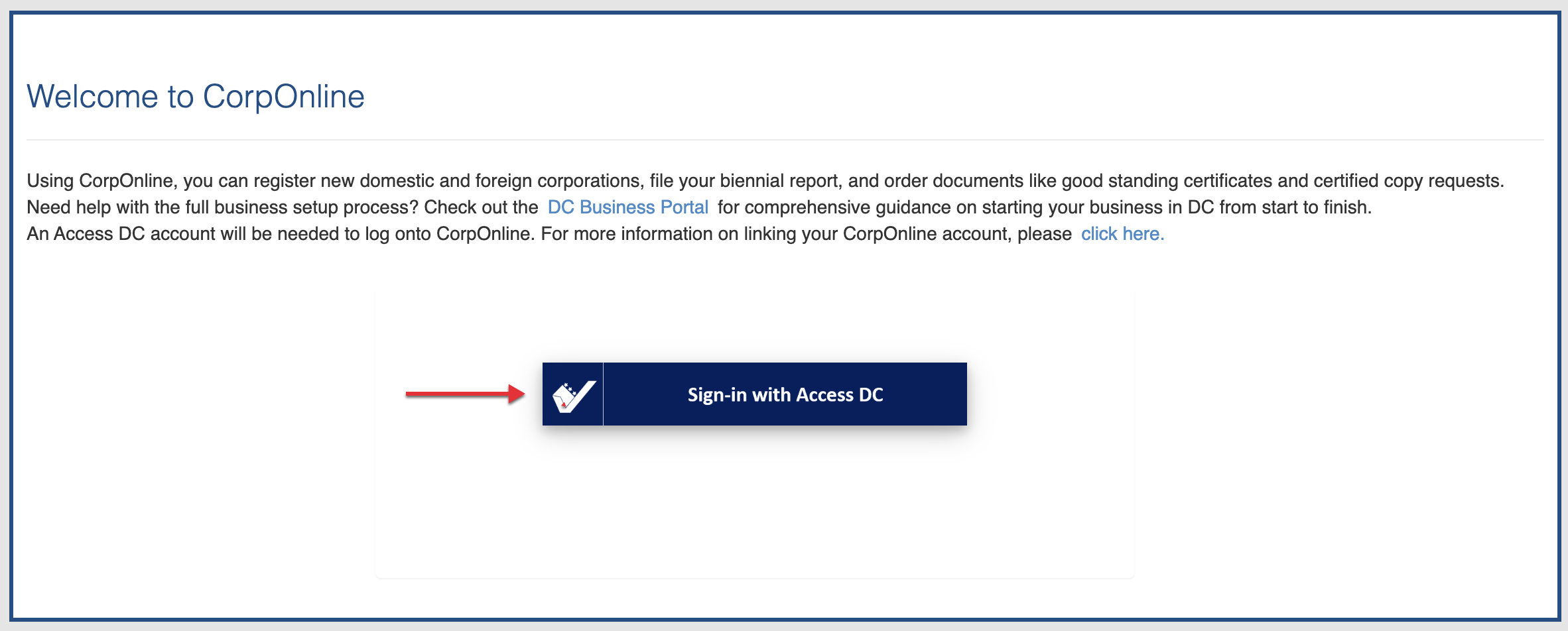1568x631 pixels.
Task: Click the word "Welcome" in the heading
Action: tap(92, 97)
